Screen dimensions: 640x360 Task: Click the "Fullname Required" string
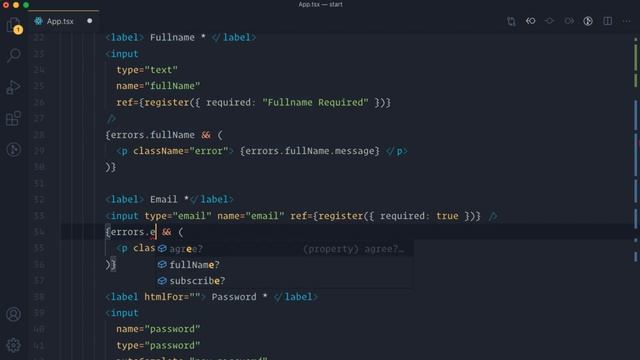(315, 102)
